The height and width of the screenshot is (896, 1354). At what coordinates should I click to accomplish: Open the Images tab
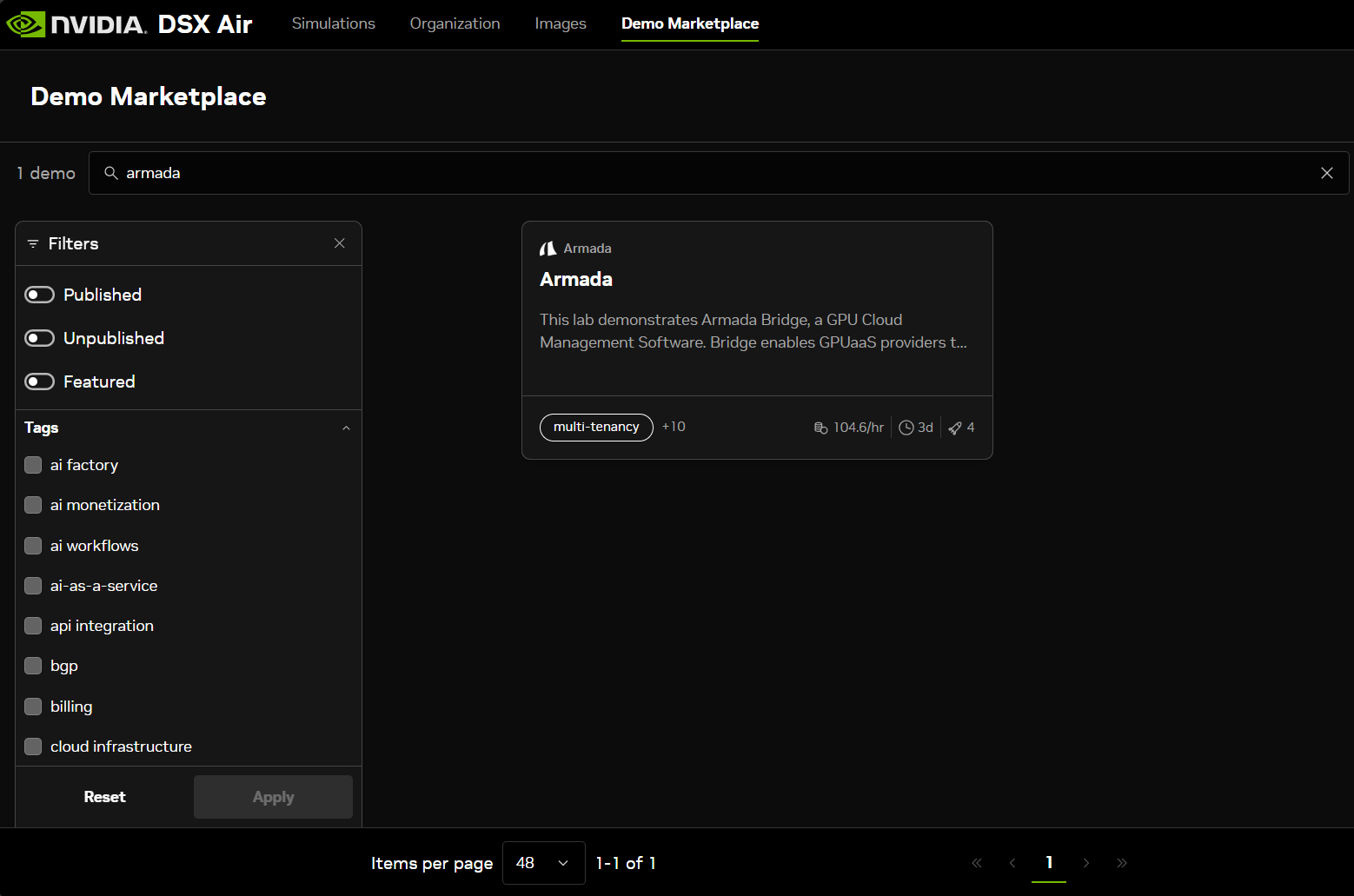point(561,23)
